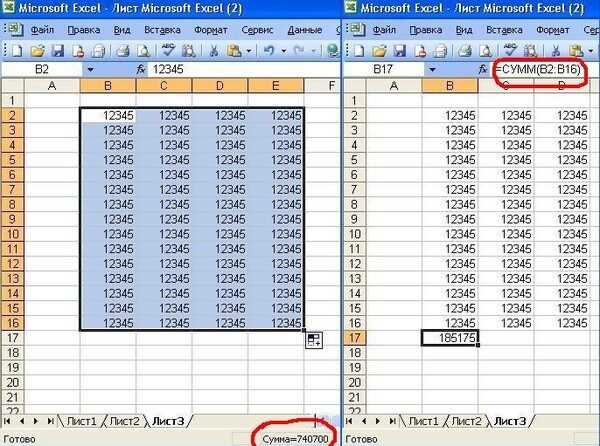
Task: Click the Redo arrow icon in left window
Action: [x=299, y=51]
